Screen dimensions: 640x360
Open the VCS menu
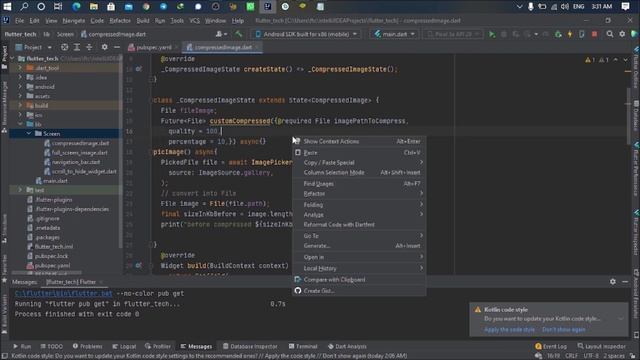tap(194, 20)
